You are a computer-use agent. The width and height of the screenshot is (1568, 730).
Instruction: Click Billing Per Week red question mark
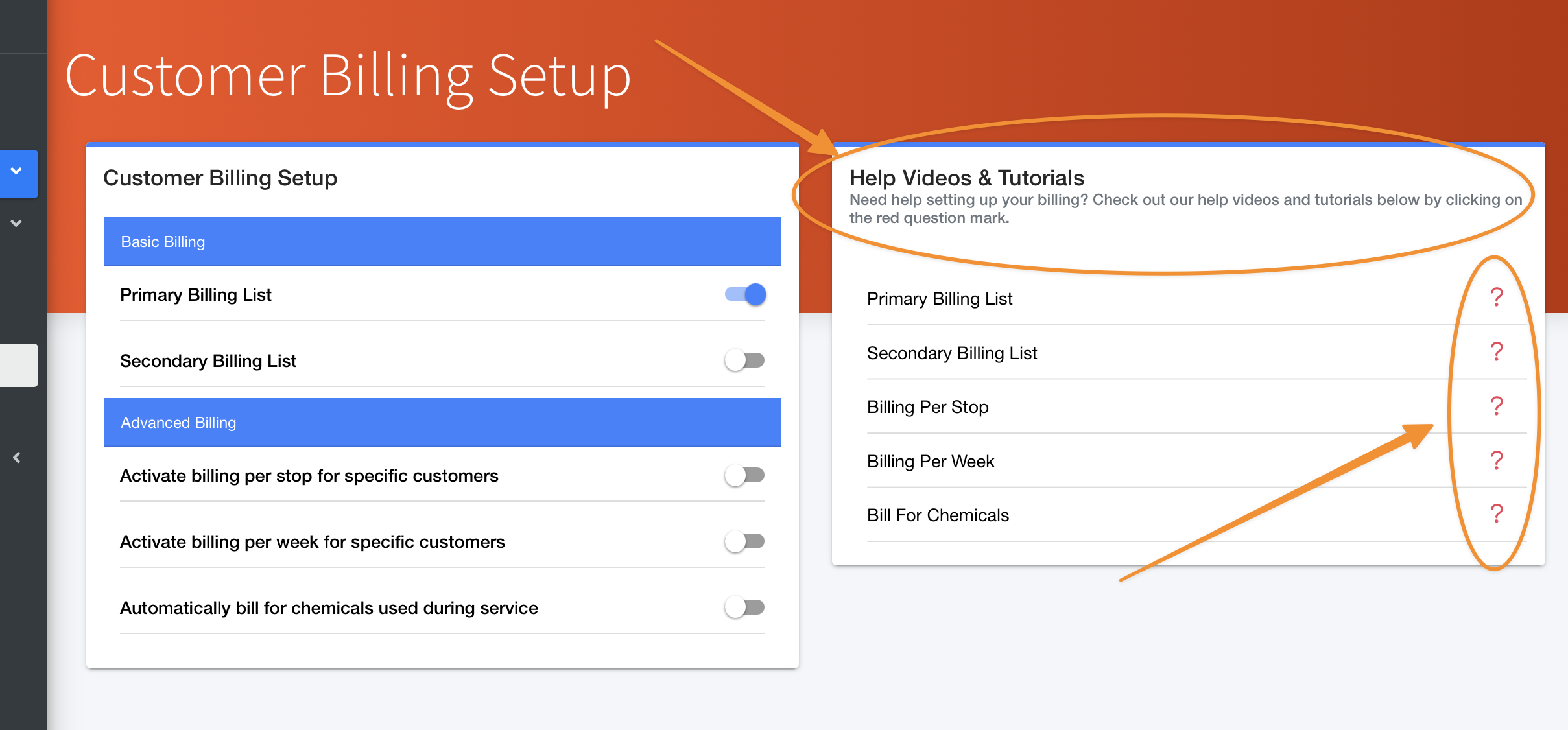pos(1496,461)
